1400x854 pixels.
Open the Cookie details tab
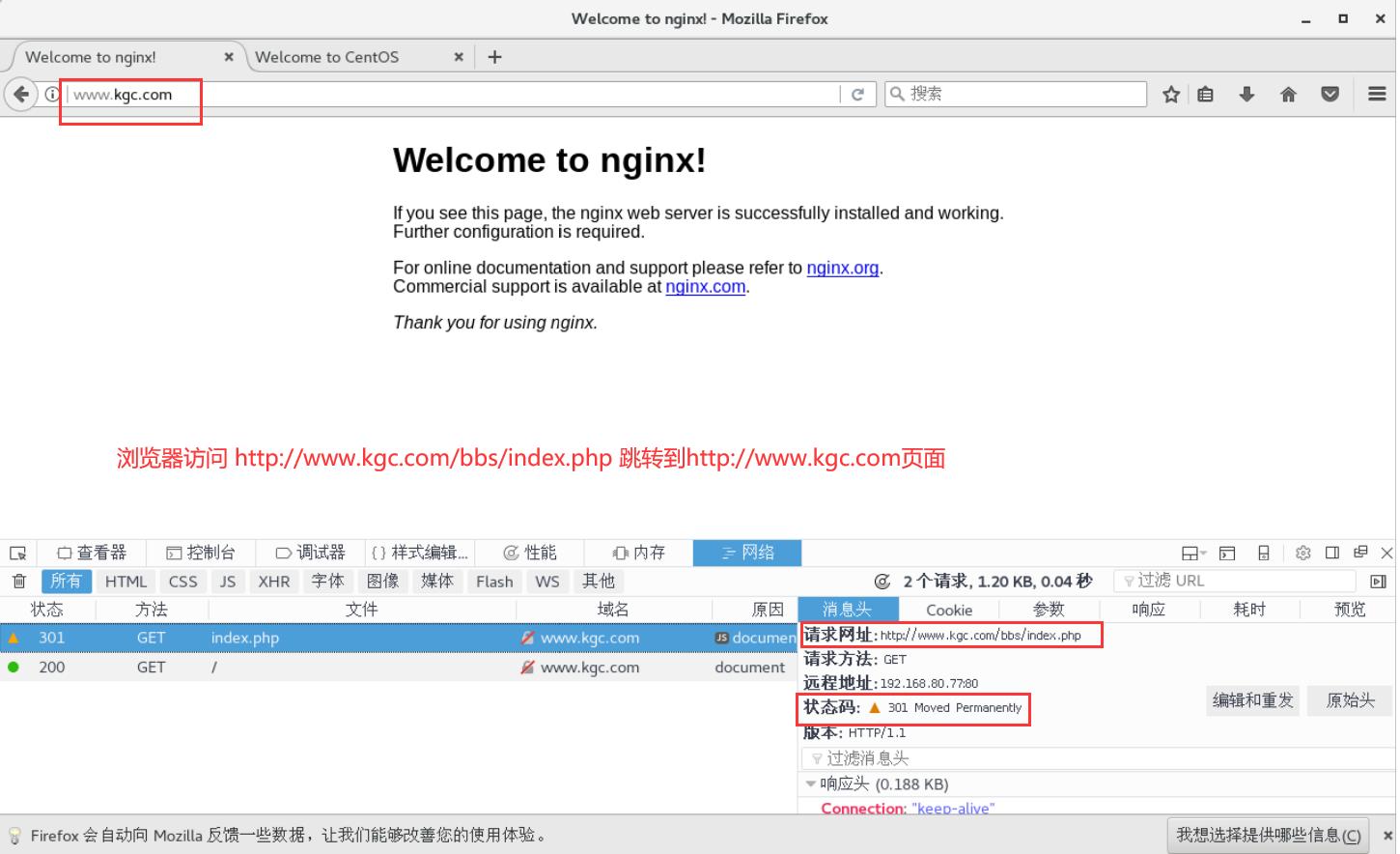tap(949, 610)
